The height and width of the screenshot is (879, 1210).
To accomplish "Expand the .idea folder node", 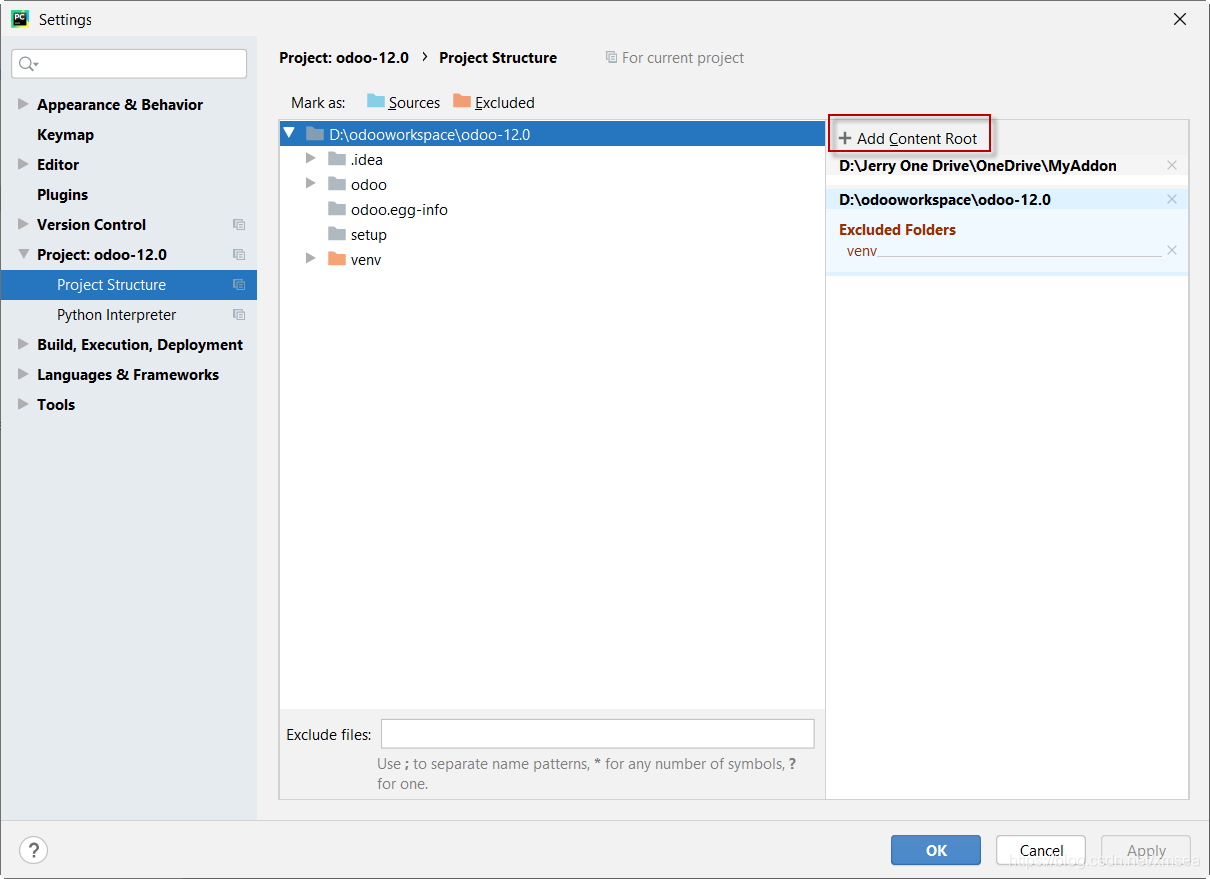I will (311, 158).
